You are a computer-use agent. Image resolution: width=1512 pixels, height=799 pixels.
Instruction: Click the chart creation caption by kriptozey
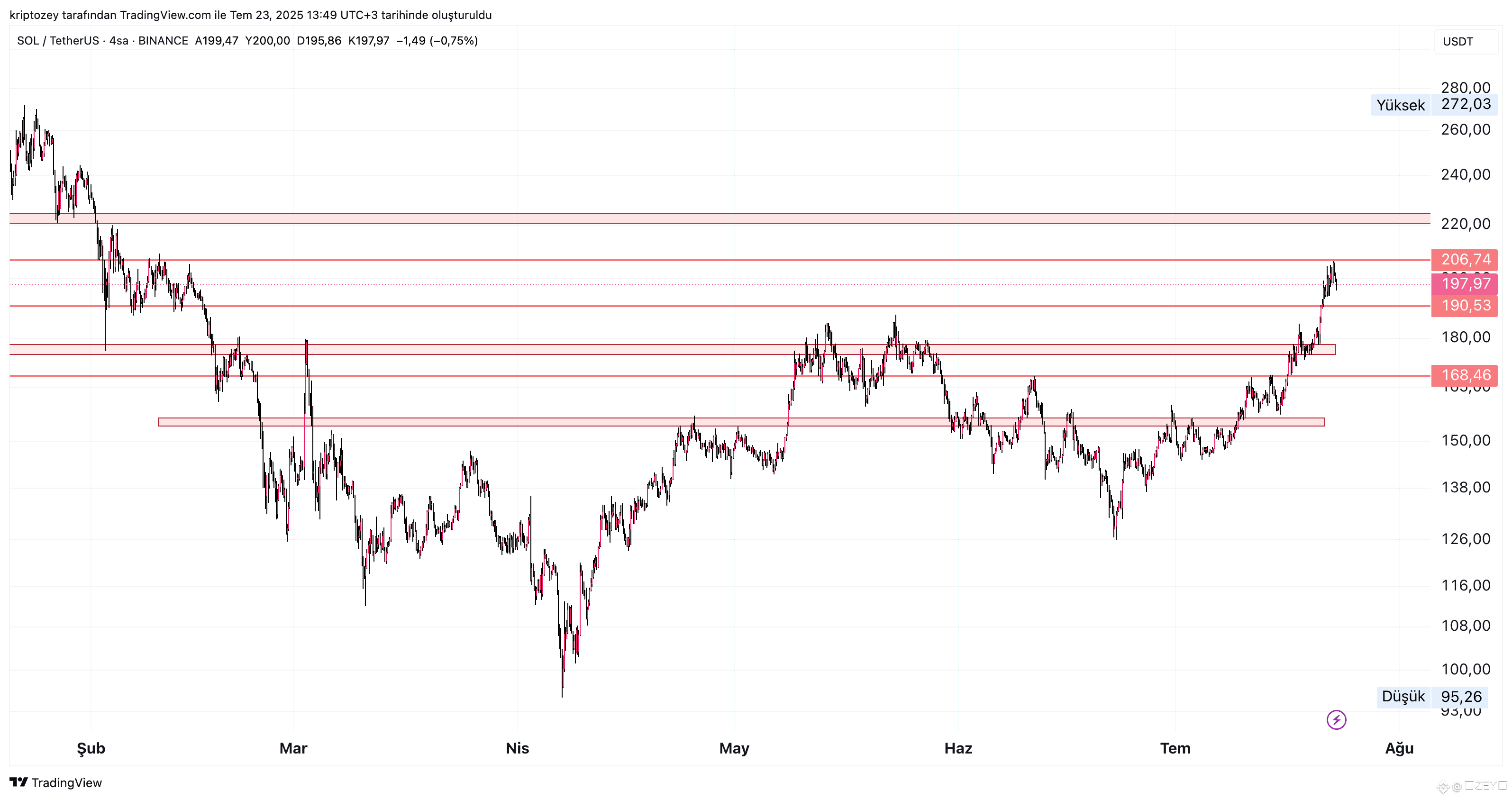[x=251, y=15]
